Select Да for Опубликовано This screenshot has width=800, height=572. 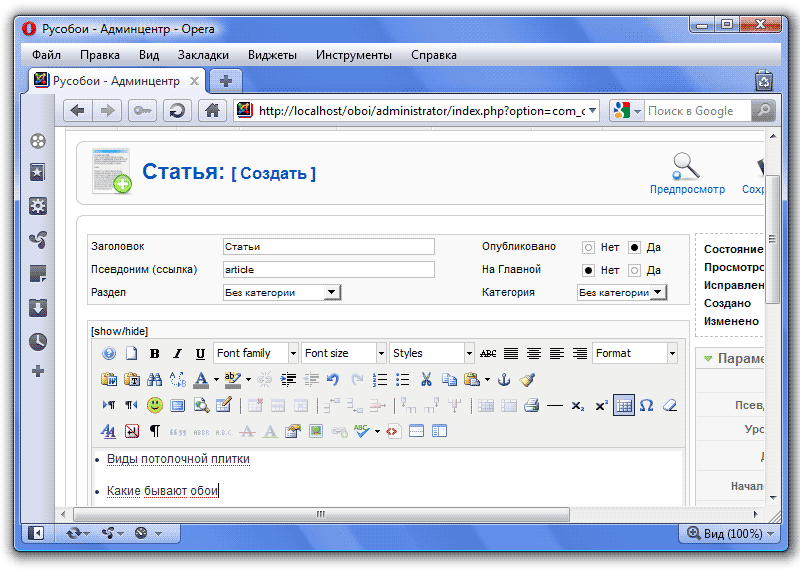[x=634, y=247]
